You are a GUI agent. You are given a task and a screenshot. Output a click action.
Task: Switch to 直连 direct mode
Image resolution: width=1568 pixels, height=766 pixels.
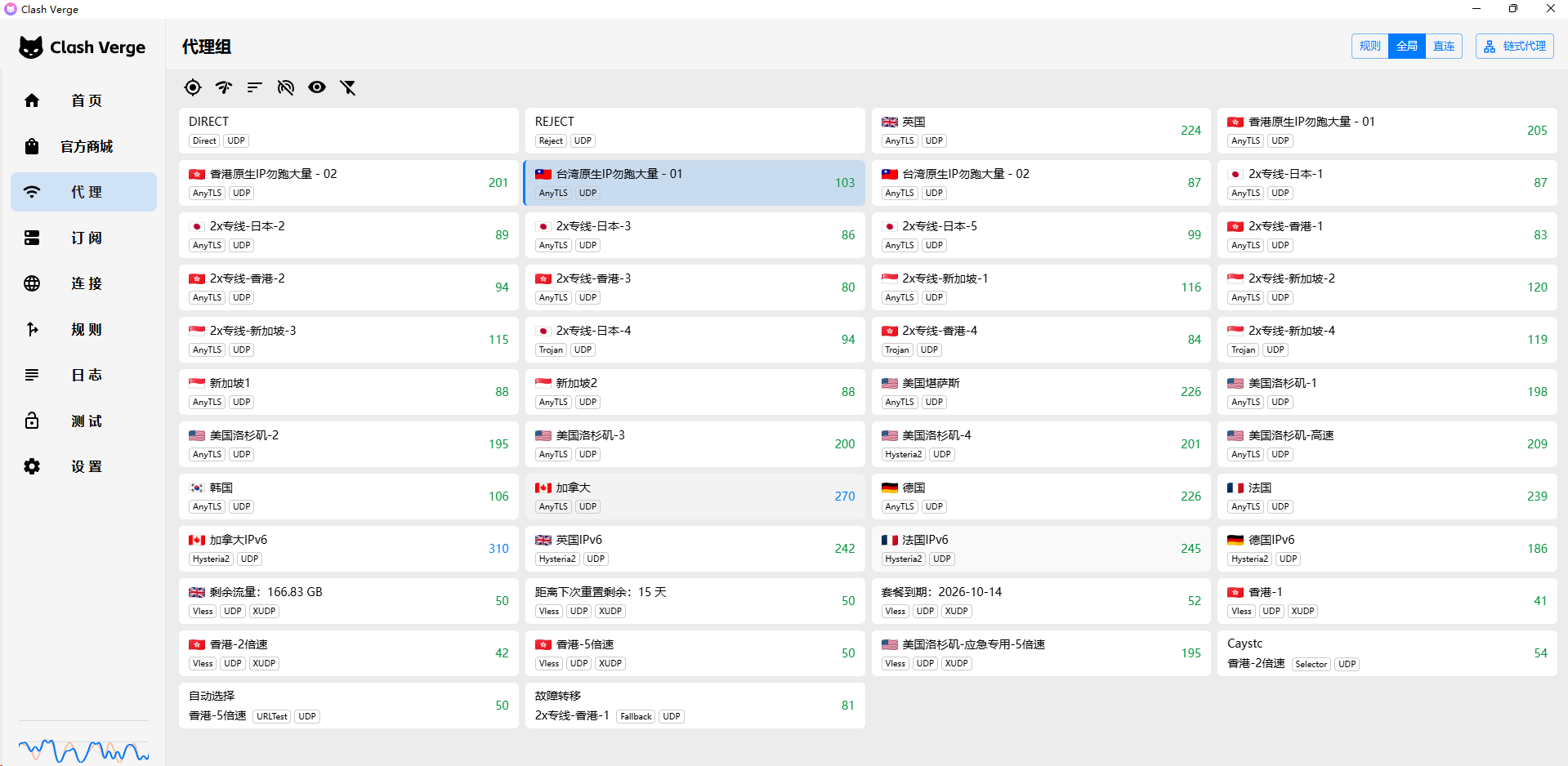1444,46
